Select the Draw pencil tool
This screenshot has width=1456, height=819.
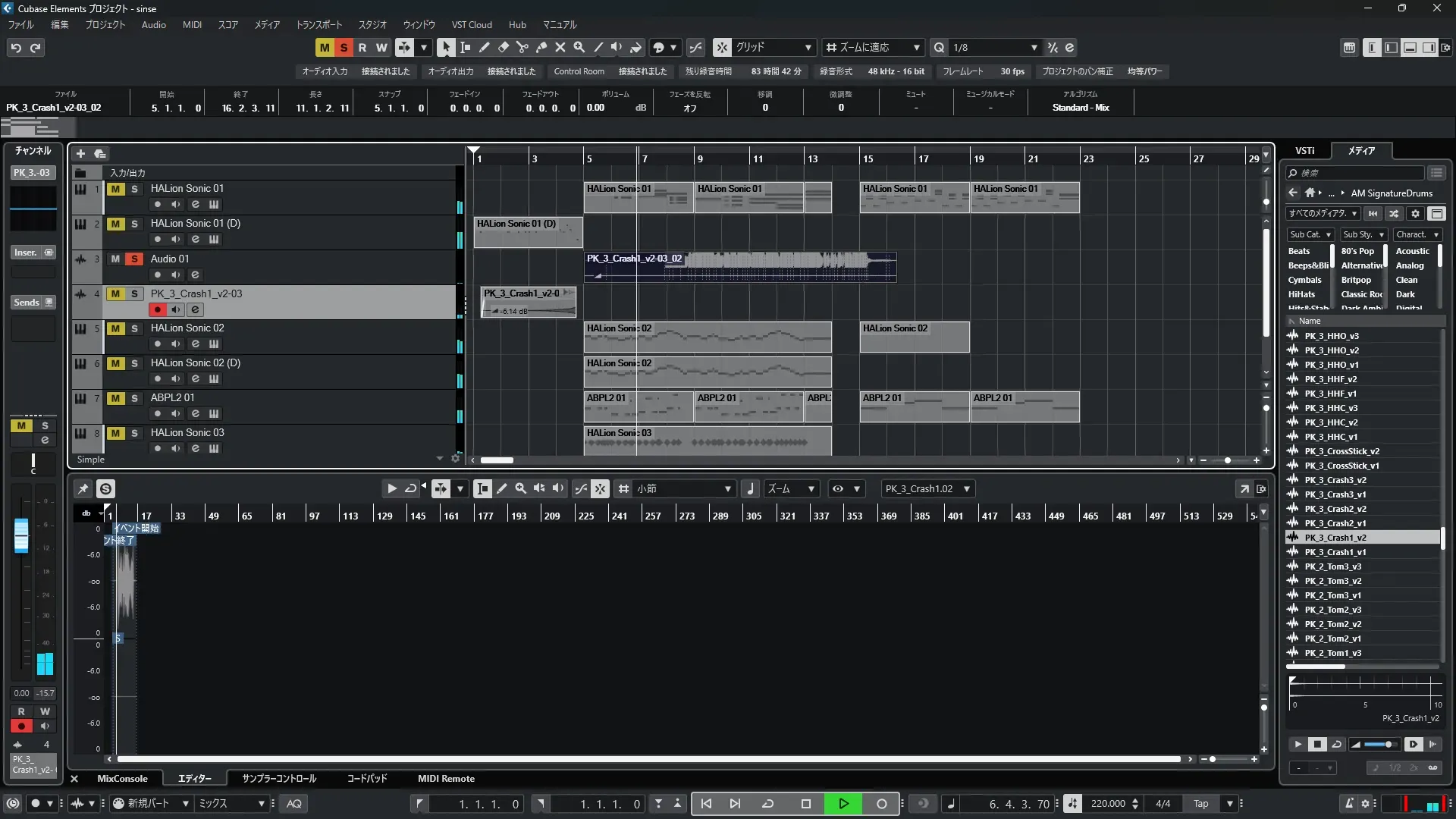point(484,47)
